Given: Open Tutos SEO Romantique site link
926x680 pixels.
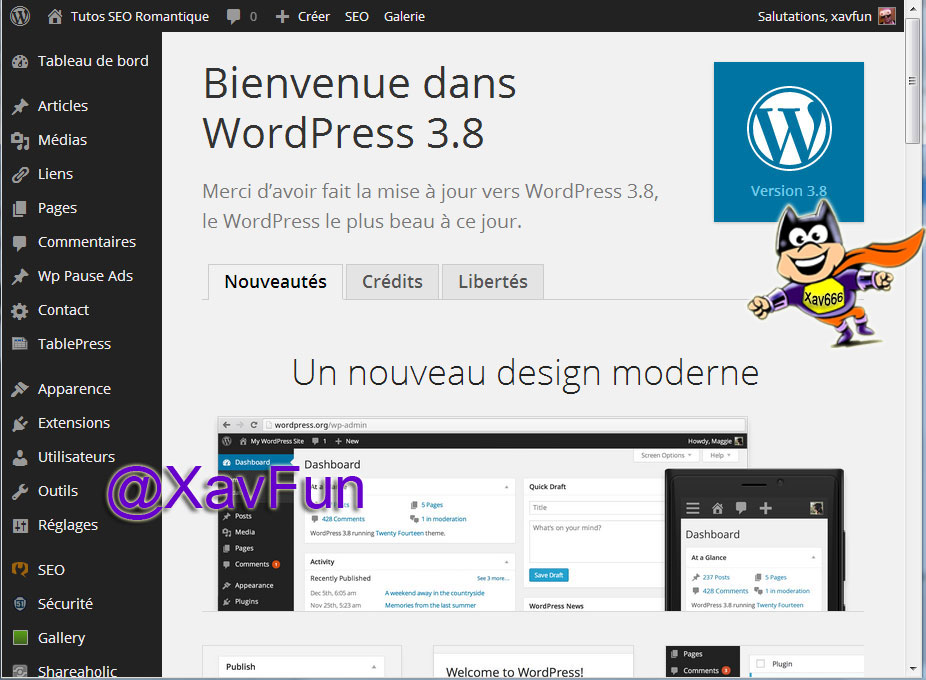Looking at the screenshot, I should pyautogui.click(x=139, y=17).
